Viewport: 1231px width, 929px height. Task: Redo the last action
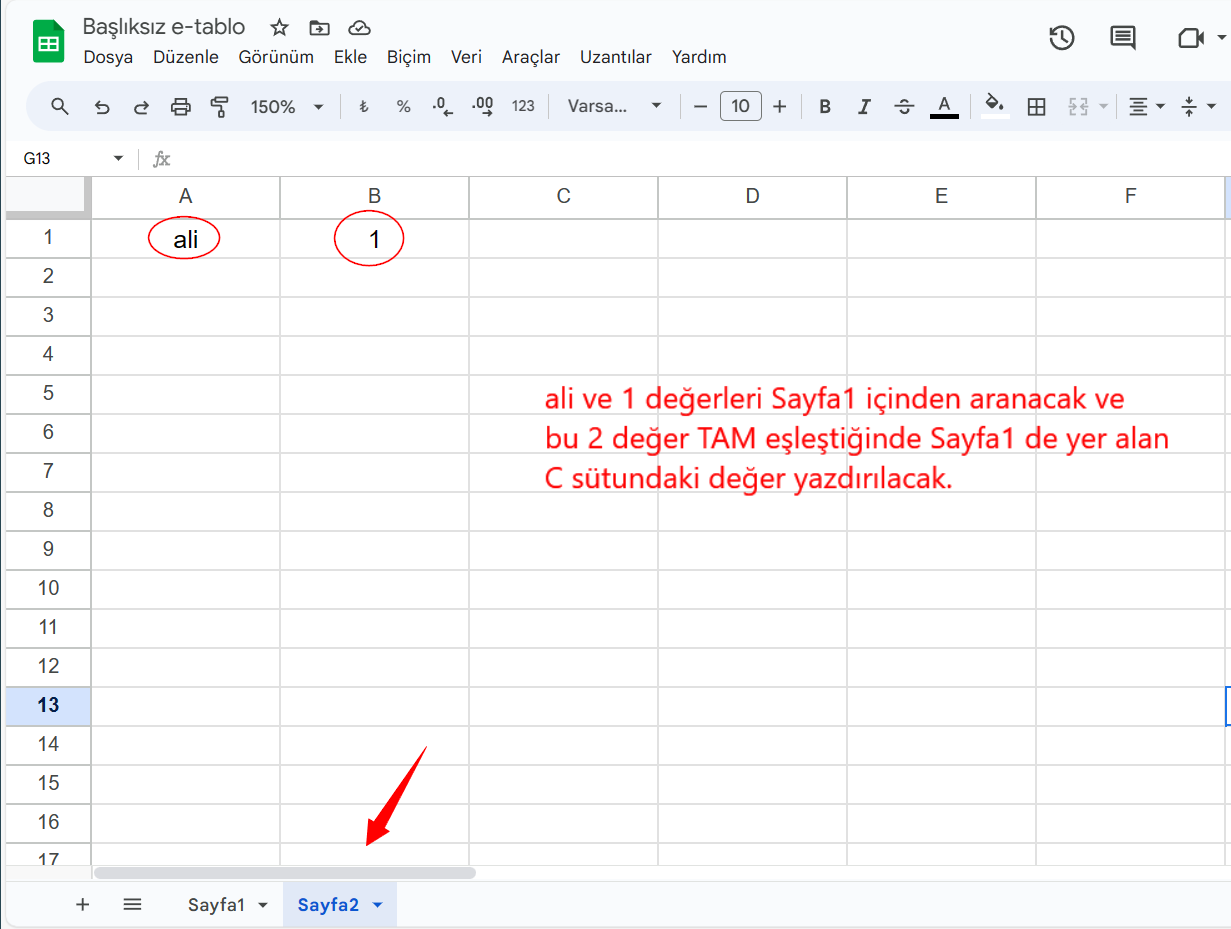[141, 106]
